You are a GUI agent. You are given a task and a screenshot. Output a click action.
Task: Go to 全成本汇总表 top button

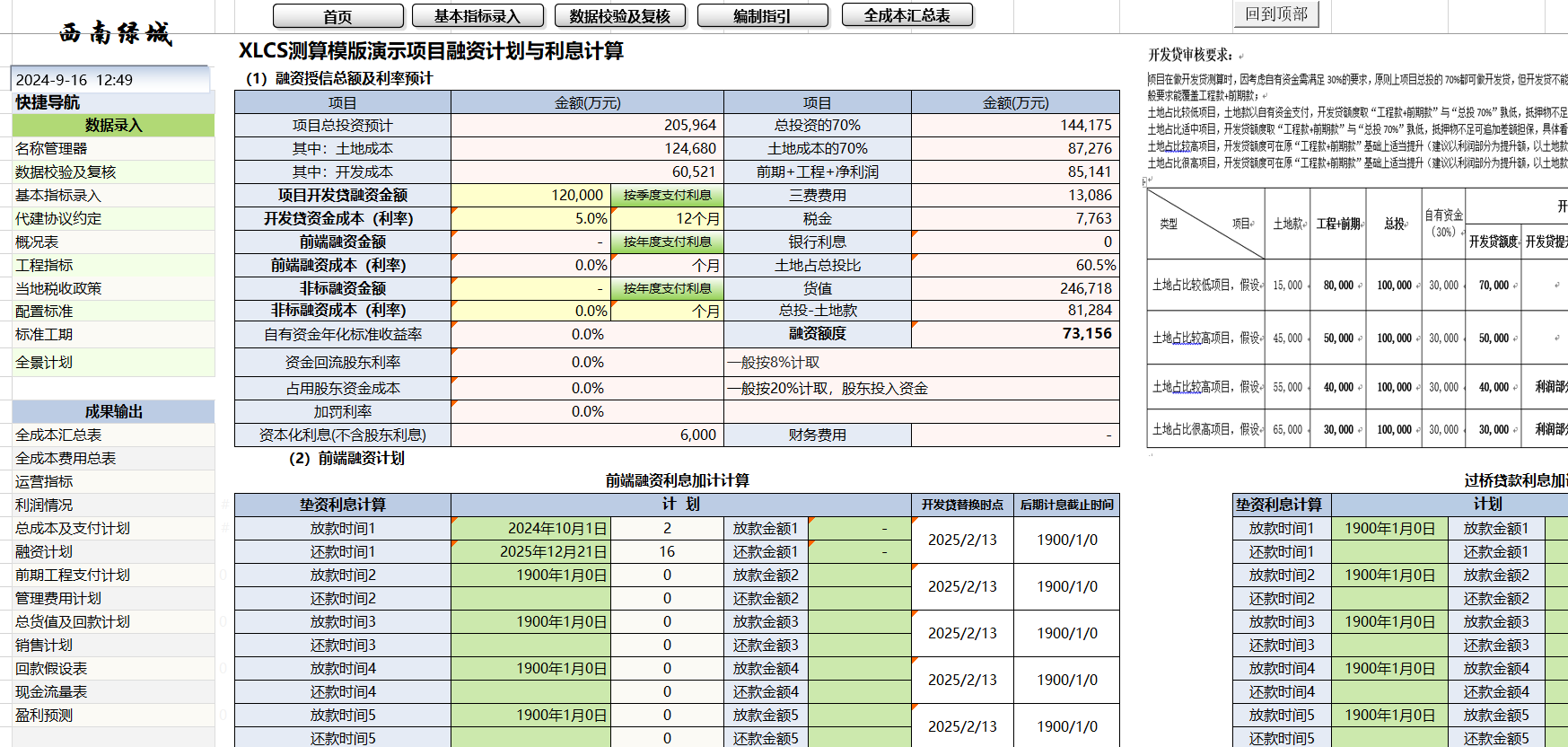[x=907, y=15]
